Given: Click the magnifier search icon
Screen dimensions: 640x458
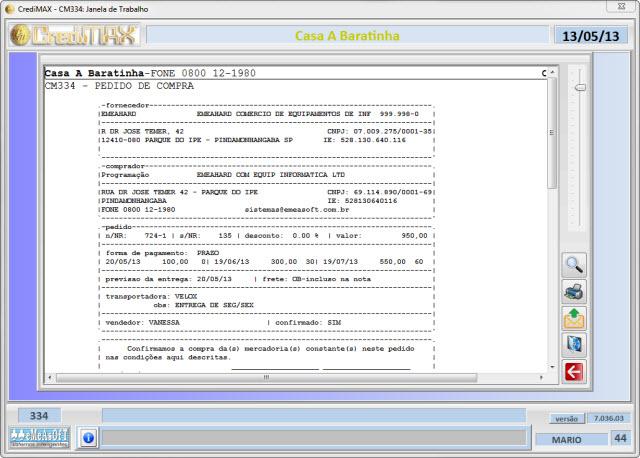Looking at the screenshot, I should click(574, 266).
